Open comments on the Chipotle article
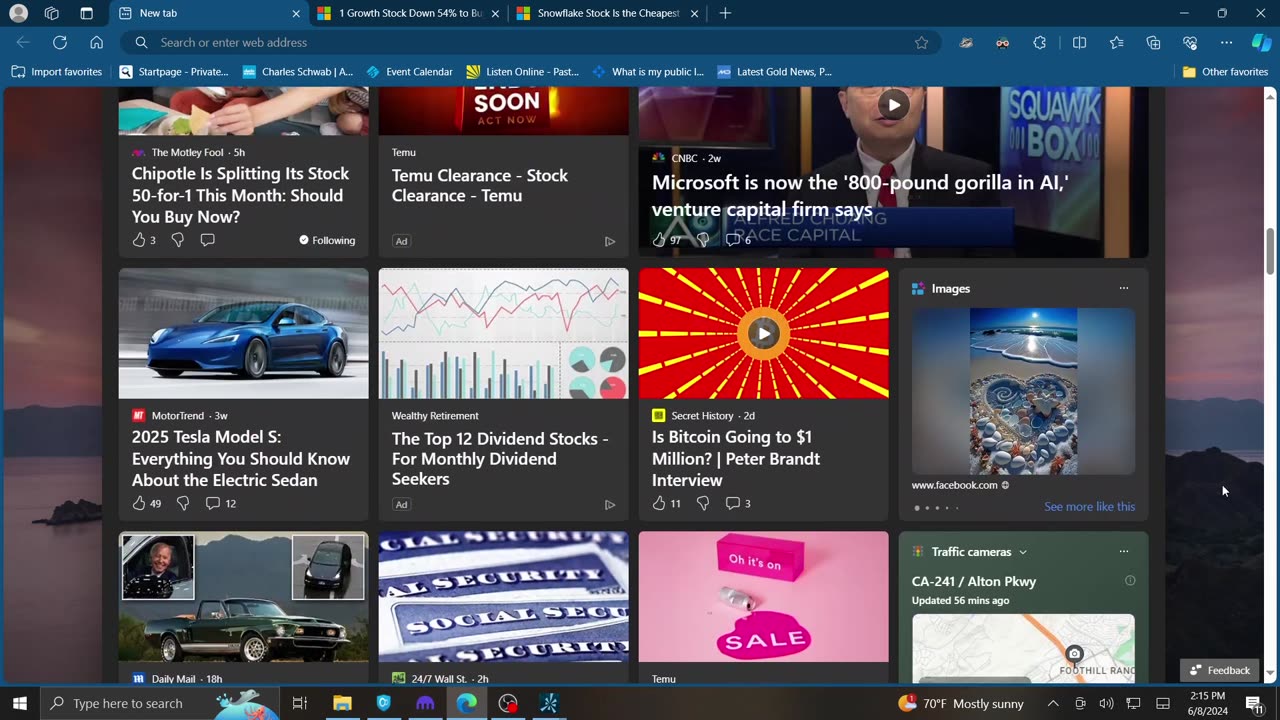This screenshot has width=1280, height=720. (x=207, y=240)
